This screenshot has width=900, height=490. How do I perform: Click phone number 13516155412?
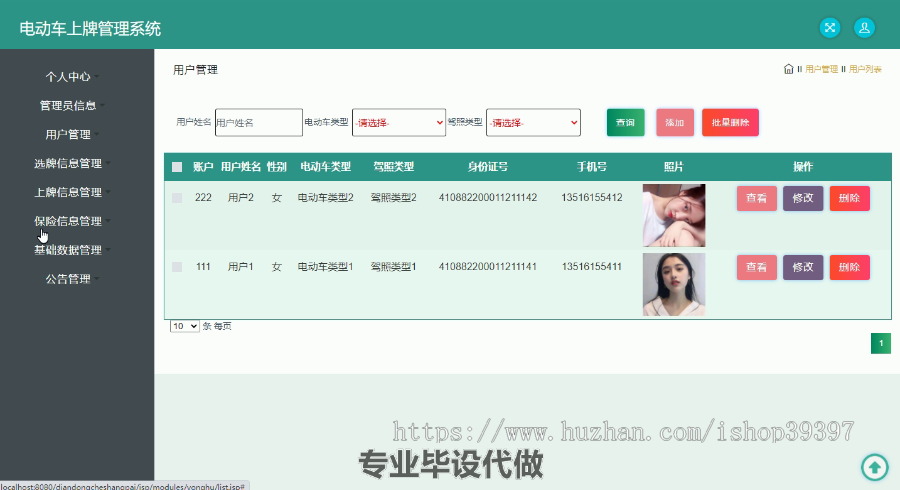tap(592, 197)
